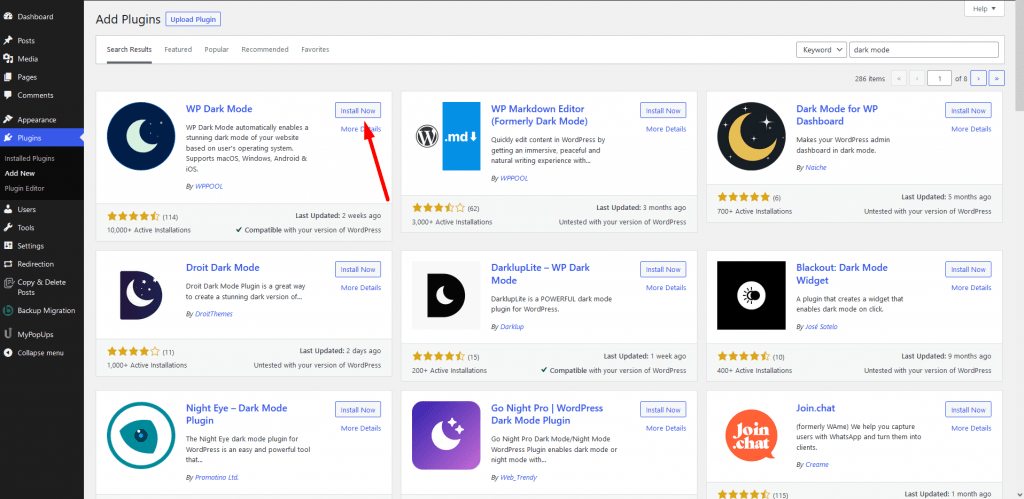Click the Backup Migration icon

pyautogui.click(x=8, y=311)
